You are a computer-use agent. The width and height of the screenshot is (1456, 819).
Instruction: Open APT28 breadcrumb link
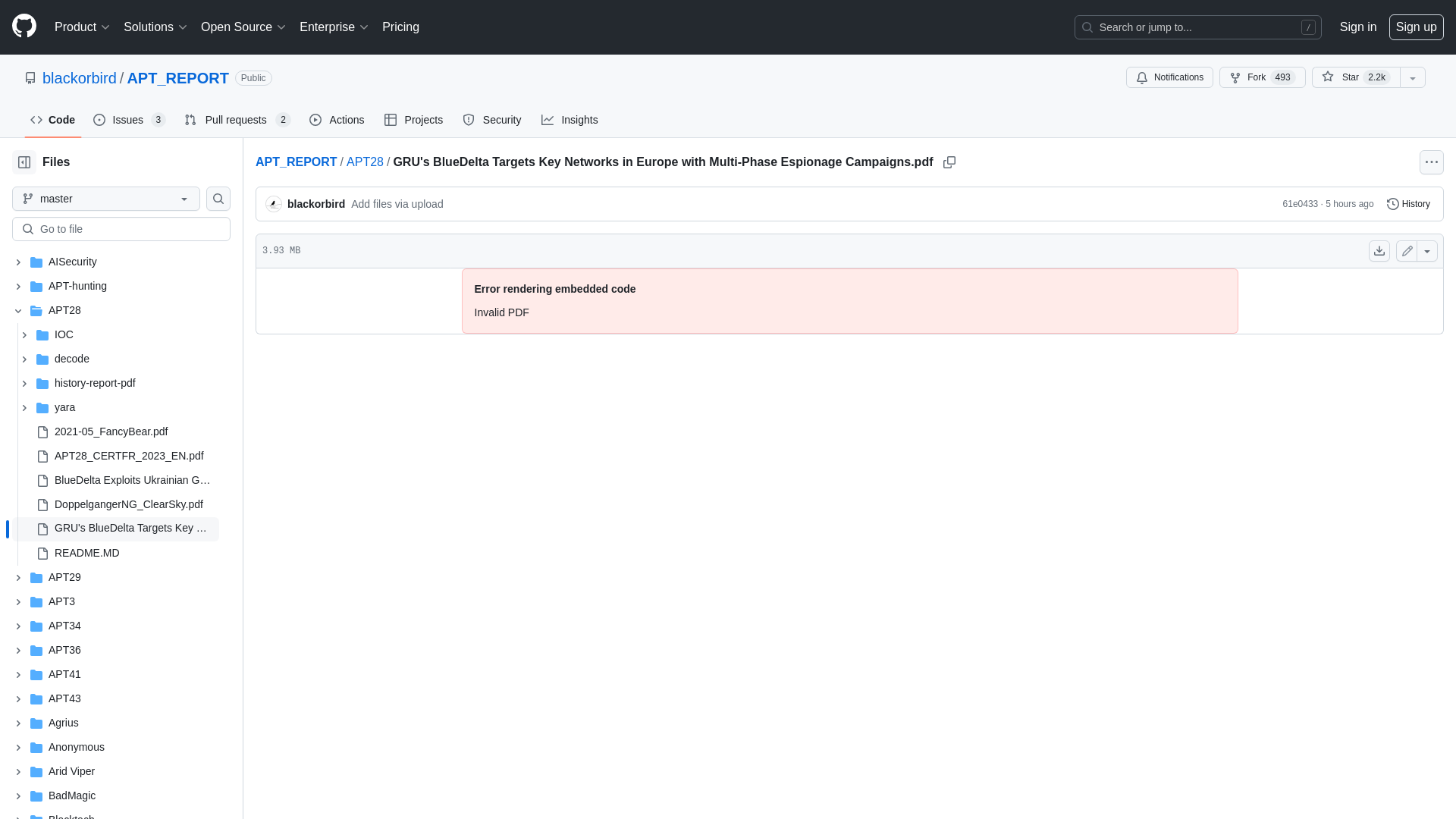(x=365, y=162)
